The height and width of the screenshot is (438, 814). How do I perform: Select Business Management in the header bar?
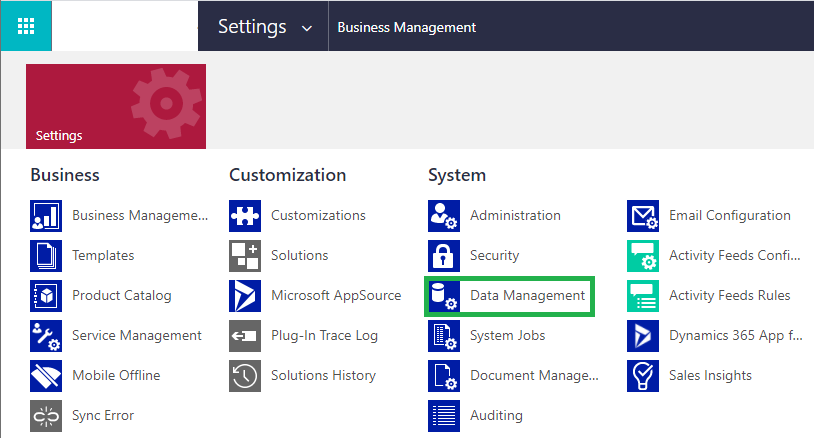click(406, 28)
